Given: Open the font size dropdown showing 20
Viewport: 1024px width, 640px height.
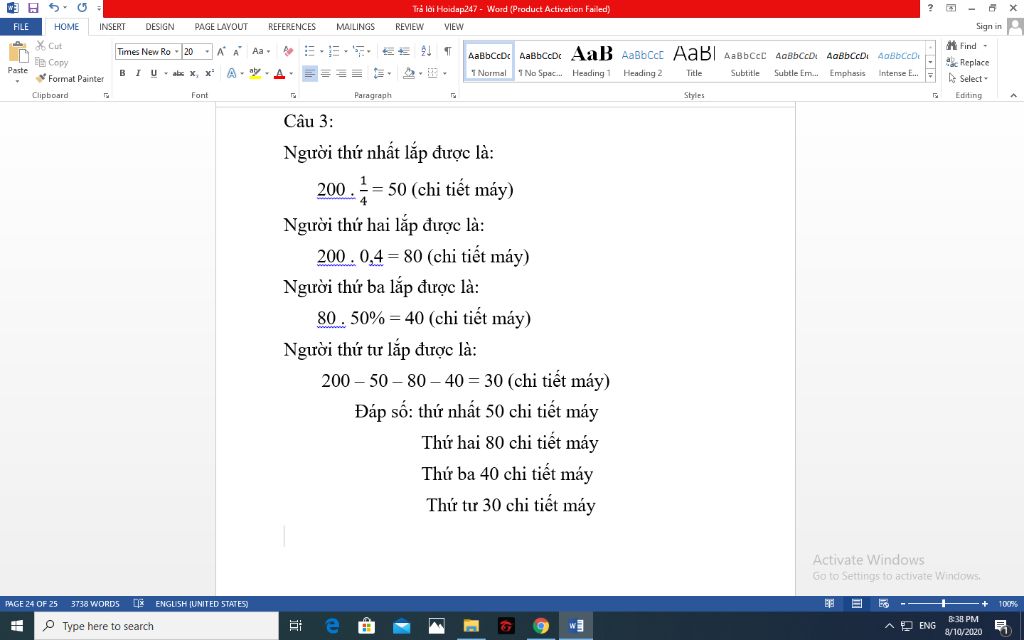Looking at the screenshot, I should (207, 52).
